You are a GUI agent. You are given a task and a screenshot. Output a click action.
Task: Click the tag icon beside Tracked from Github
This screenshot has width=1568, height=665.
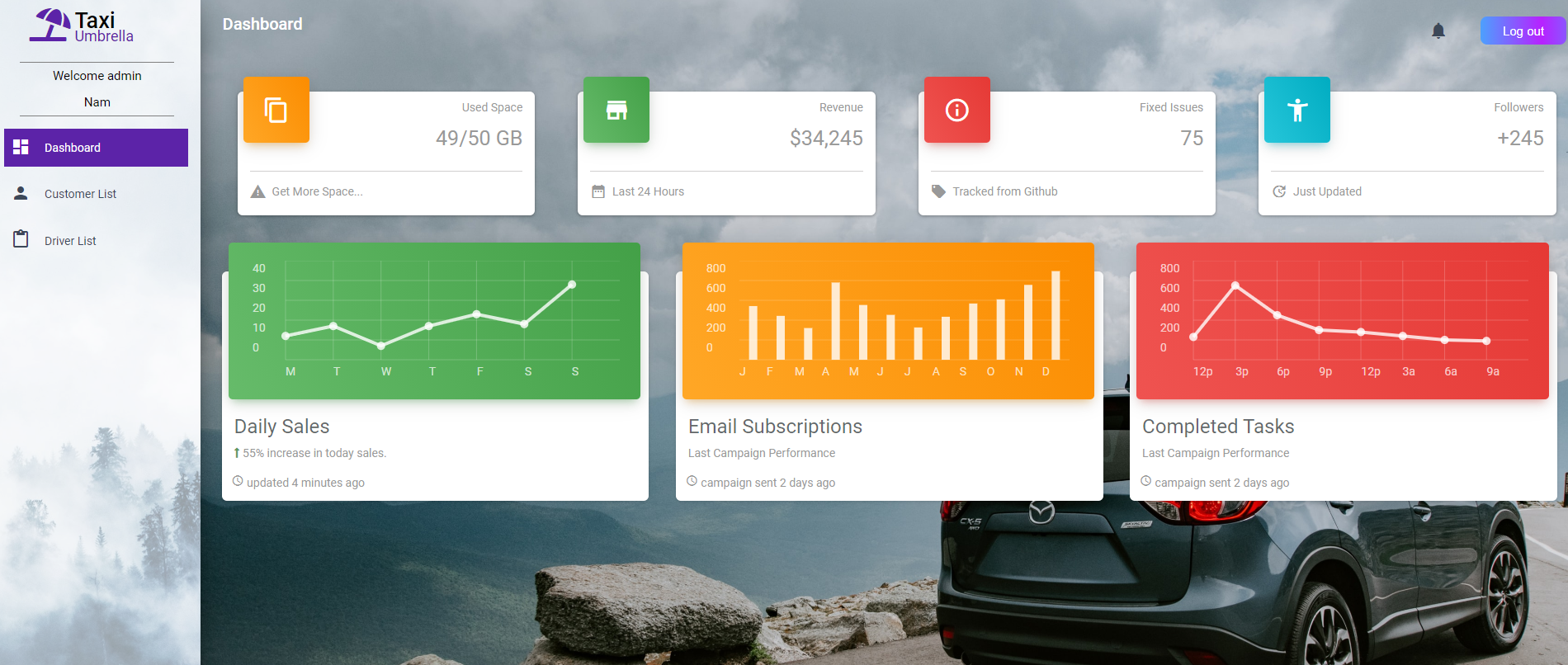coord(939,191)
